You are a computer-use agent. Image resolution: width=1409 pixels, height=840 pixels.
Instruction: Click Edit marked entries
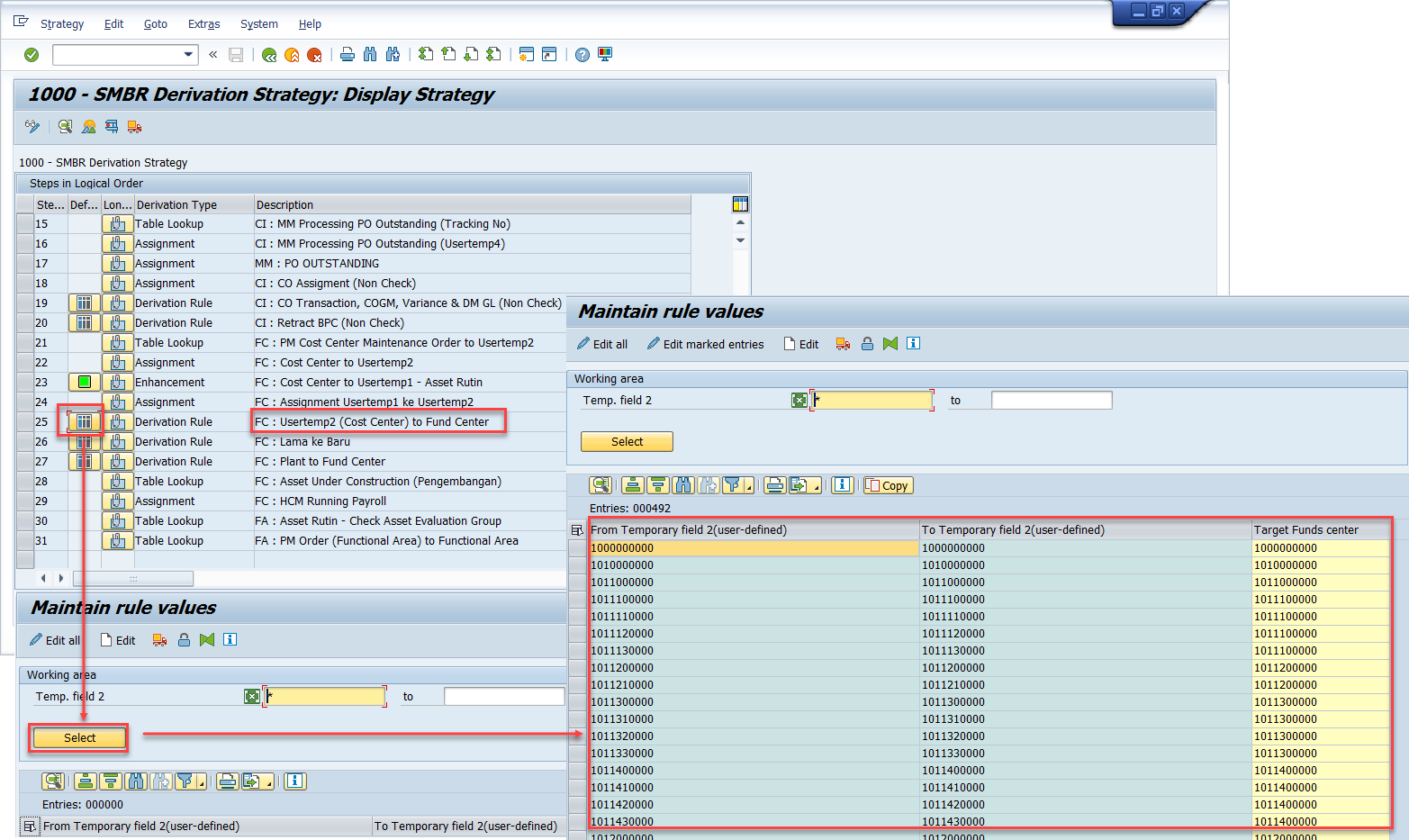pos(712,343)
